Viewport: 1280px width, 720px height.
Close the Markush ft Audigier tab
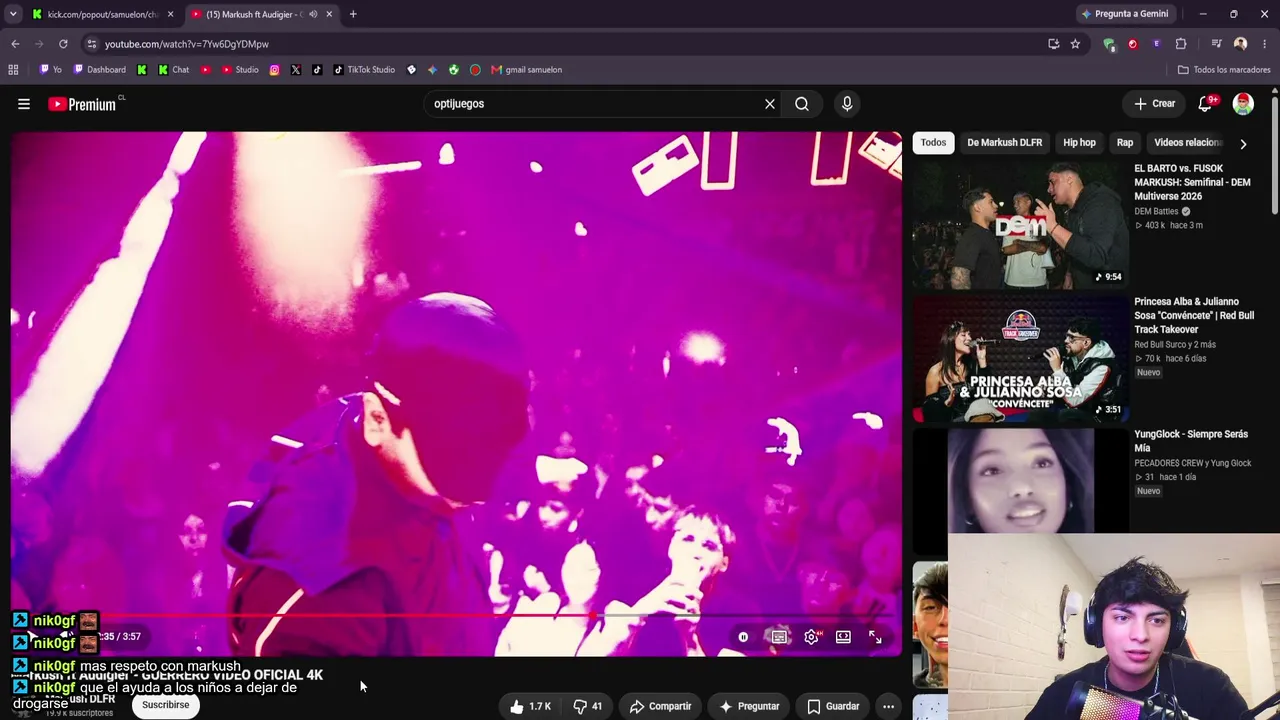(329, 14)
